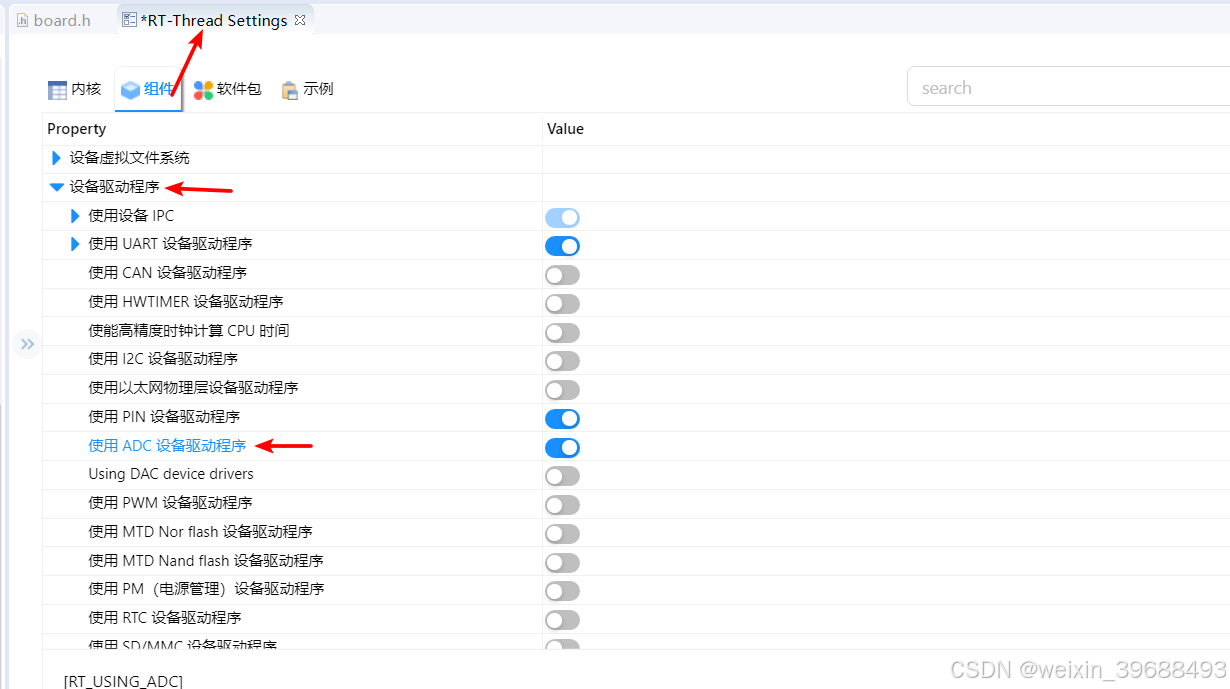1230x689 pixels.
Task: Click the 组件 blue cube icon
Action: [x=130, y=90]
